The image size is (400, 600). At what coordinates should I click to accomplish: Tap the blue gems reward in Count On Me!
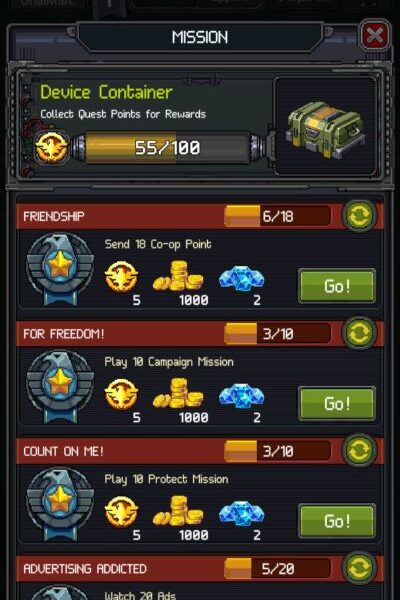[x=242, y=514]
